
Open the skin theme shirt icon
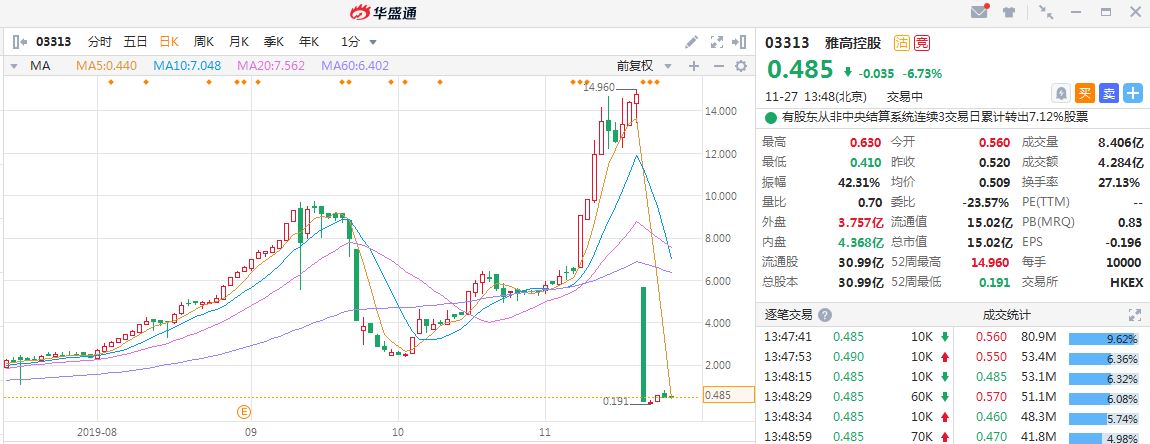[x=1010, y=12]
